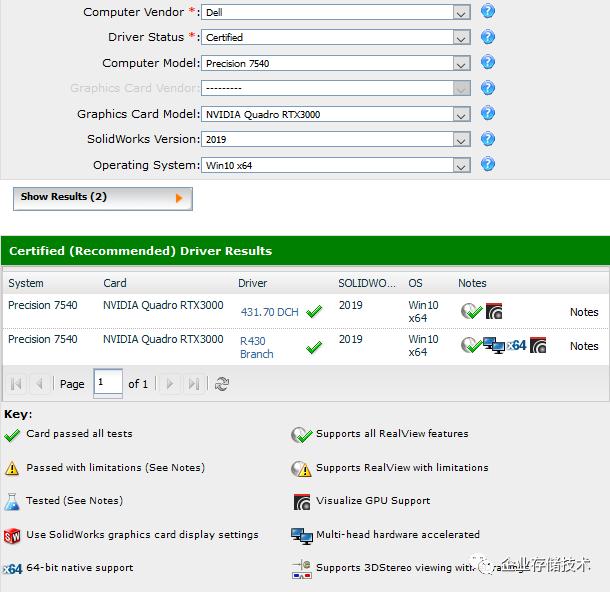Click 'Passed with limitations (See Notes)' text
Viewport: 610px width, 592px height.
pos(116,467)
